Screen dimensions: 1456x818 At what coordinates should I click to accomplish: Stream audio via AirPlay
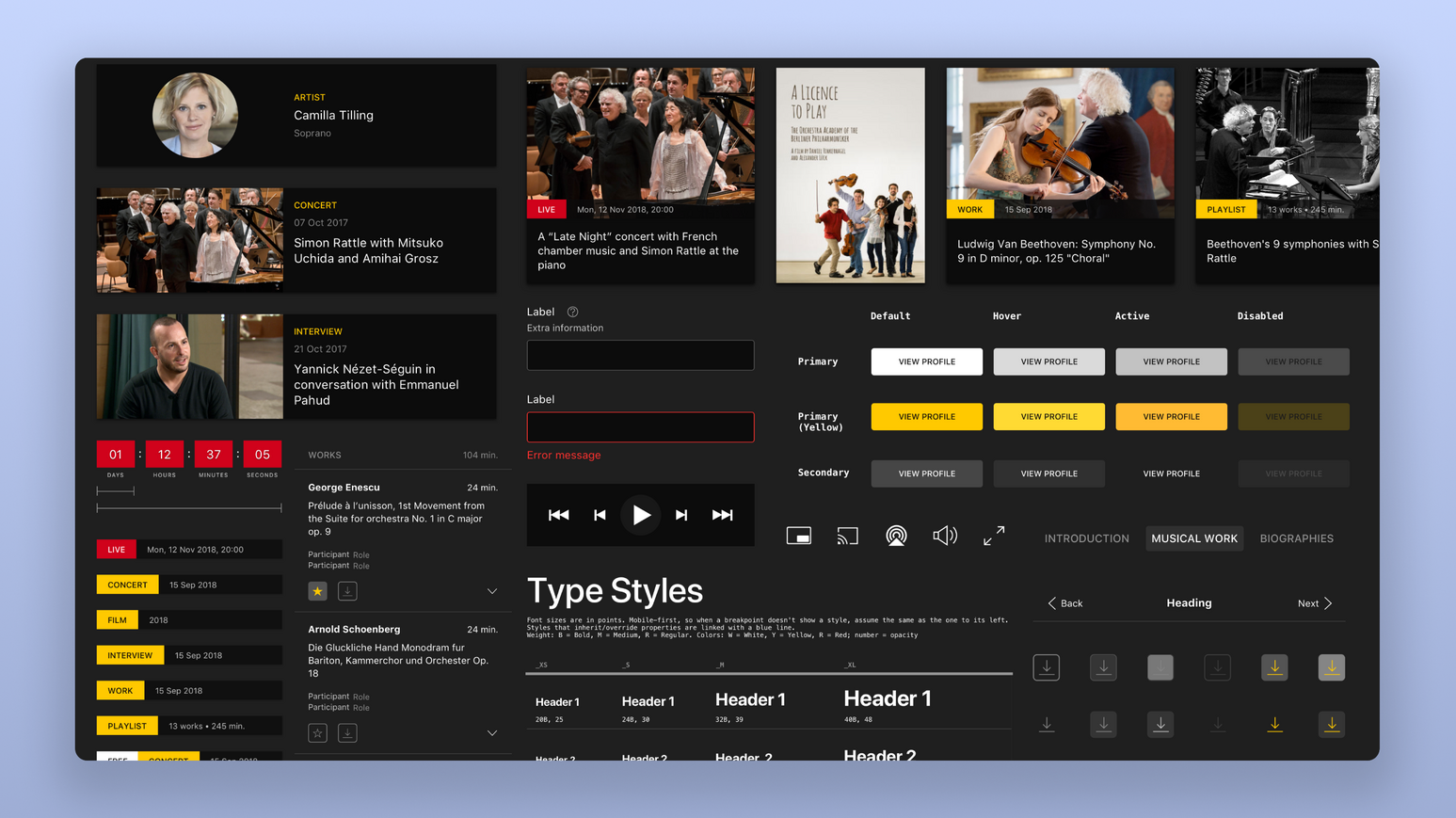(x=896, y=535)
